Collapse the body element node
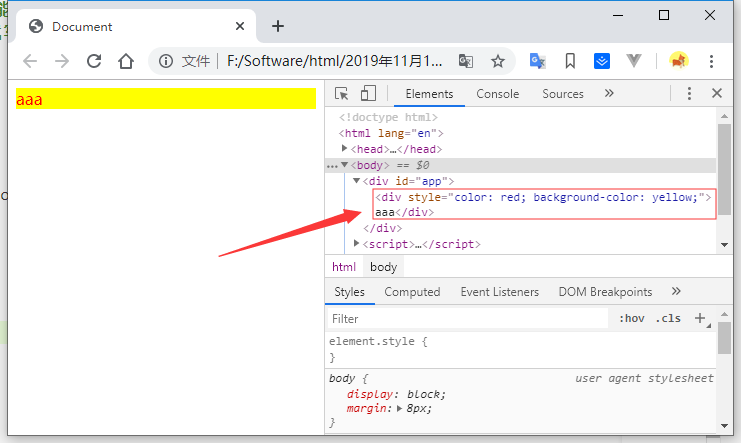This screenshot has width=741, height=443. 345,165
